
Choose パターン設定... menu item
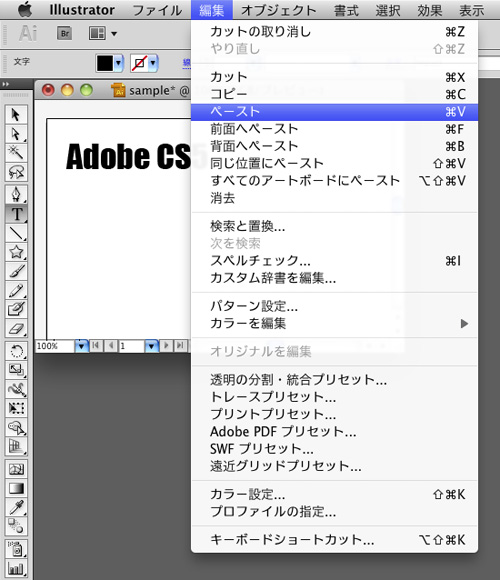[x=334, y=306]
